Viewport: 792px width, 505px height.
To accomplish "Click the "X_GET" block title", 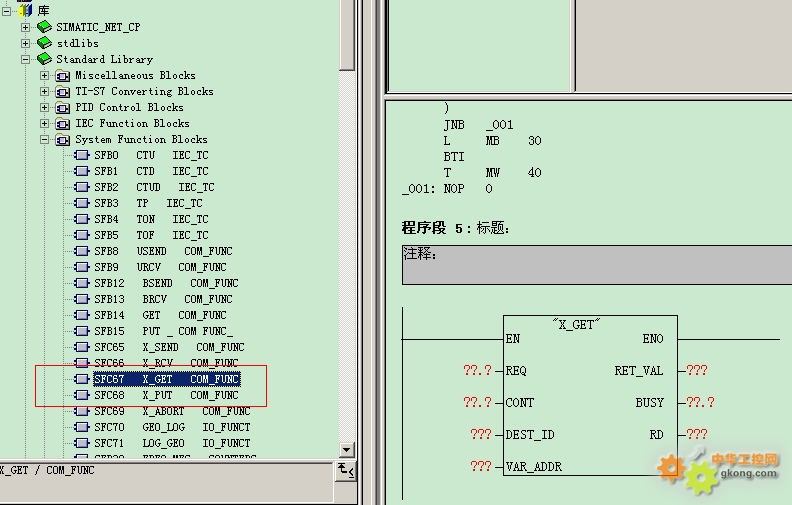I will pos(576,325).
